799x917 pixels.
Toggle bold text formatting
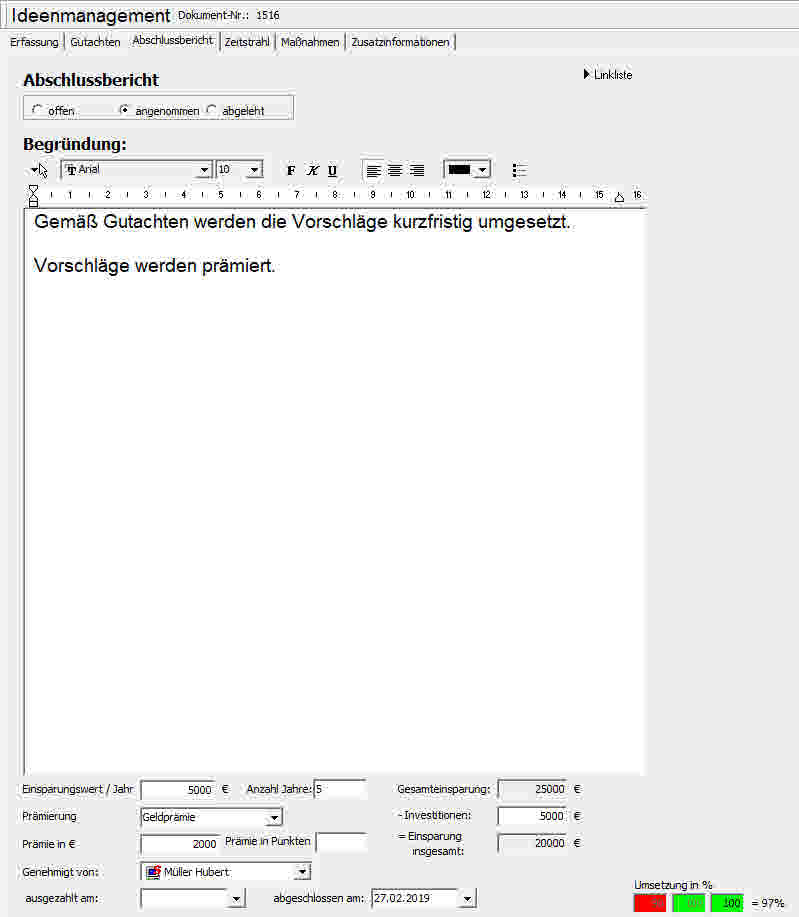291,170
